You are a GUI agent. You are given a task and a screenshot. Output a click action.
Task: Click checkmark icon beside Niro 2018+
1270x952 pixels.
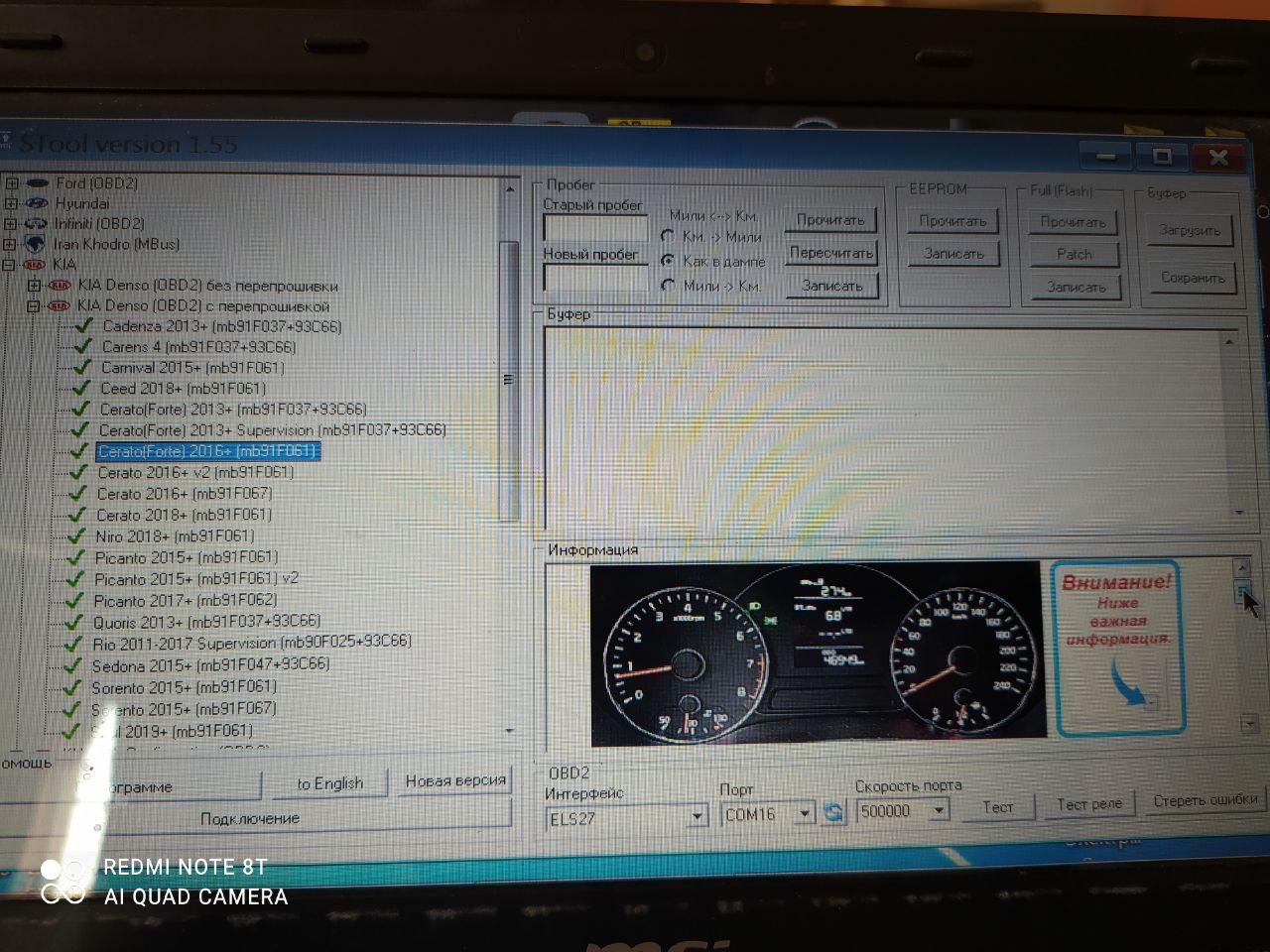pyautogui.click(x=76, y=535)
